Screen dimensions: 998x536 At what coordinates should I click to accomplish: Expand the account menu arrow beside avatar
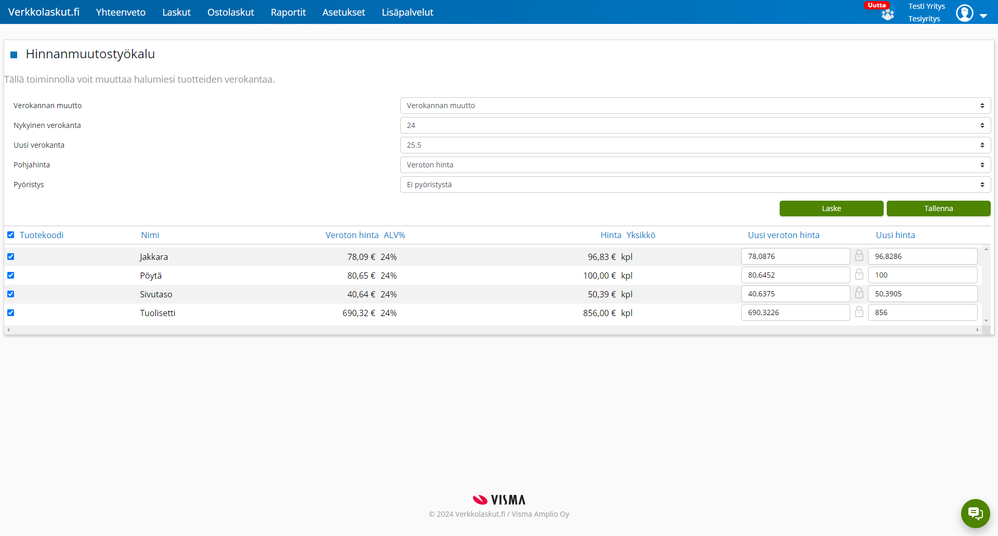pyautogui.click(x=983, y=16)
